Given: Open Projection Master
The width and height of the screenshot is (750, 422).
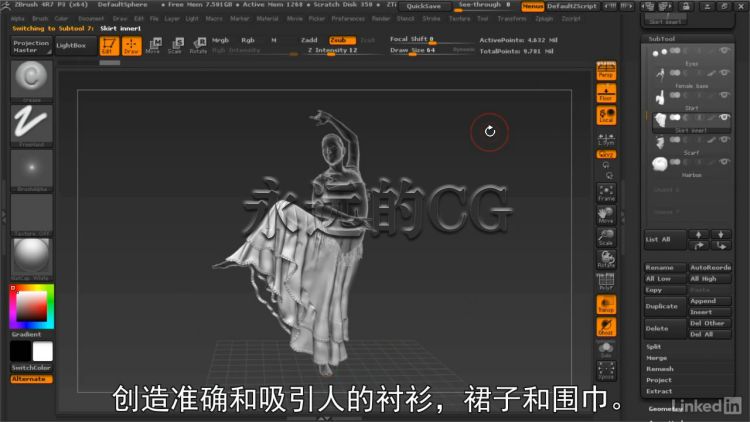Looking at the screenshot, I should (x=31, y=46).
